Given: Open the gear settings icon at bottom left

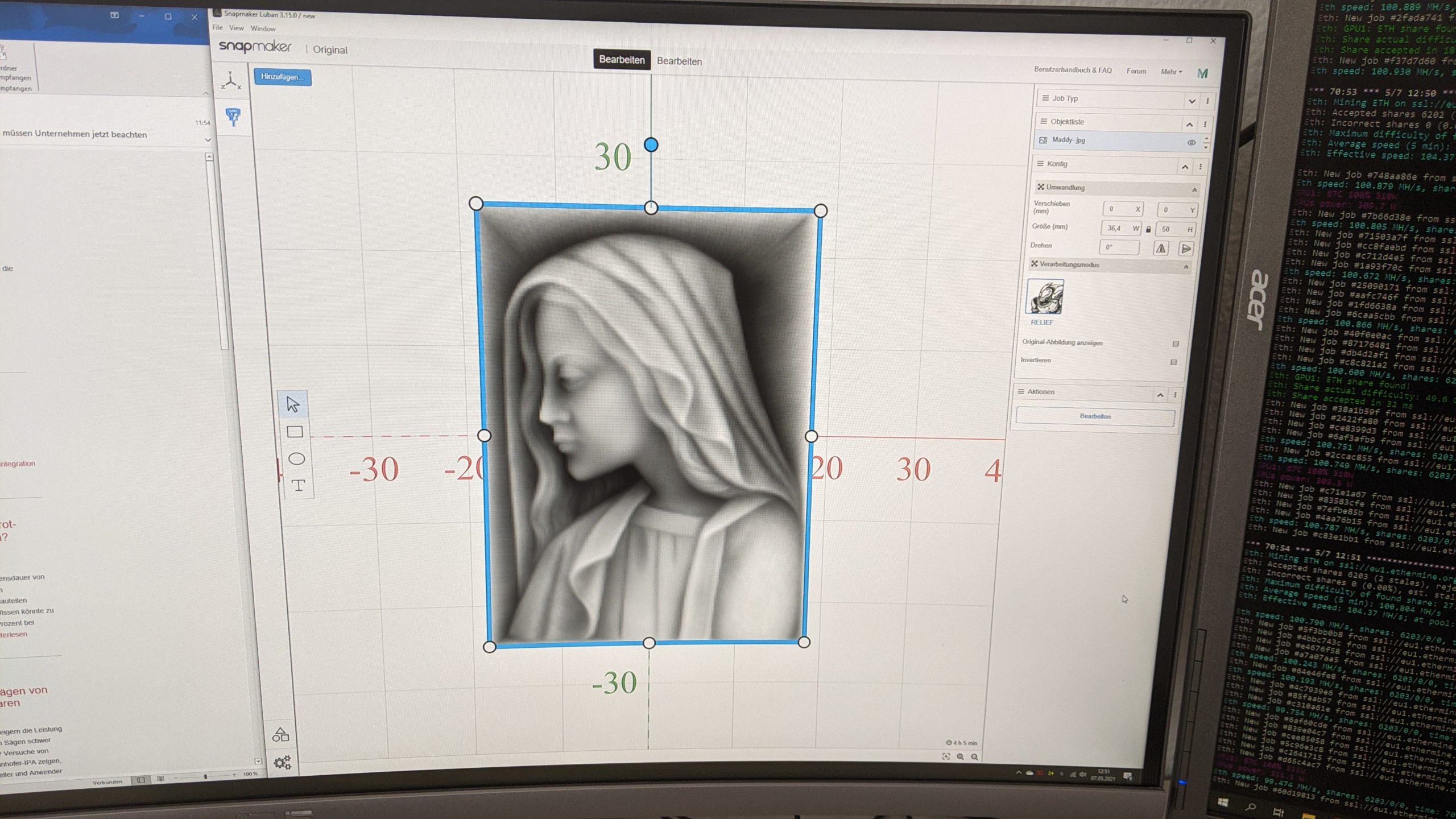Looking at the screenshot, I should [x=282, y=762].
